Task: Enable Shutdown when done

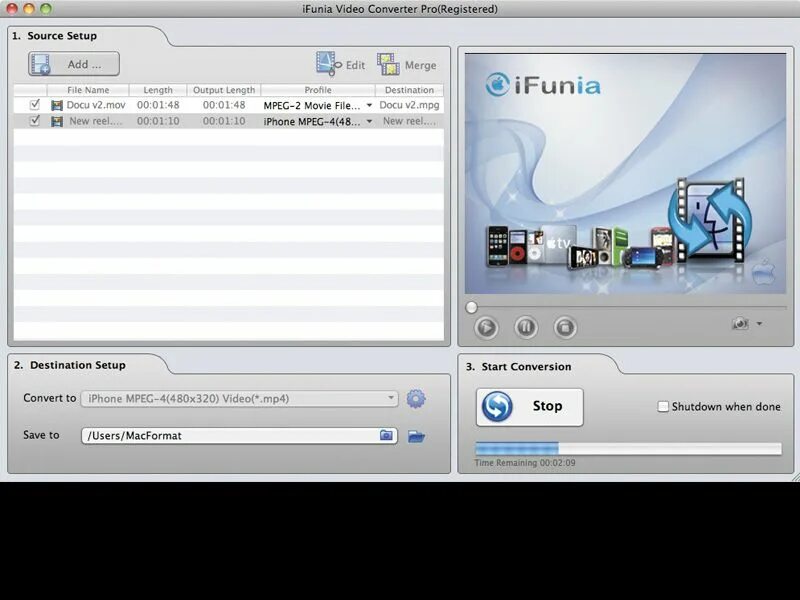Action: [x=663, y=407]
